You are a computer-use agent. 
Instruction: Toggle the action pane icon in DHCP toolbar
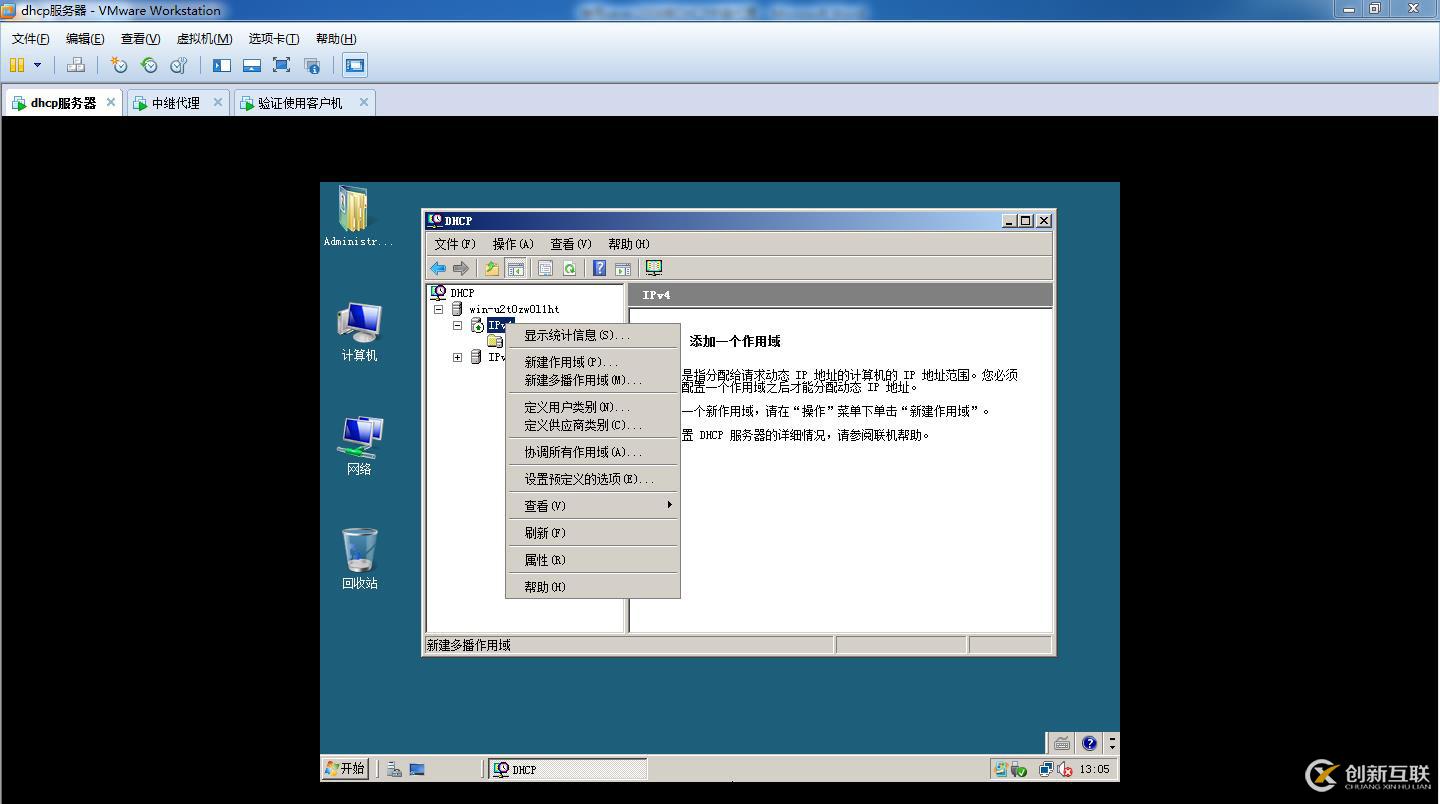(623, 268)
